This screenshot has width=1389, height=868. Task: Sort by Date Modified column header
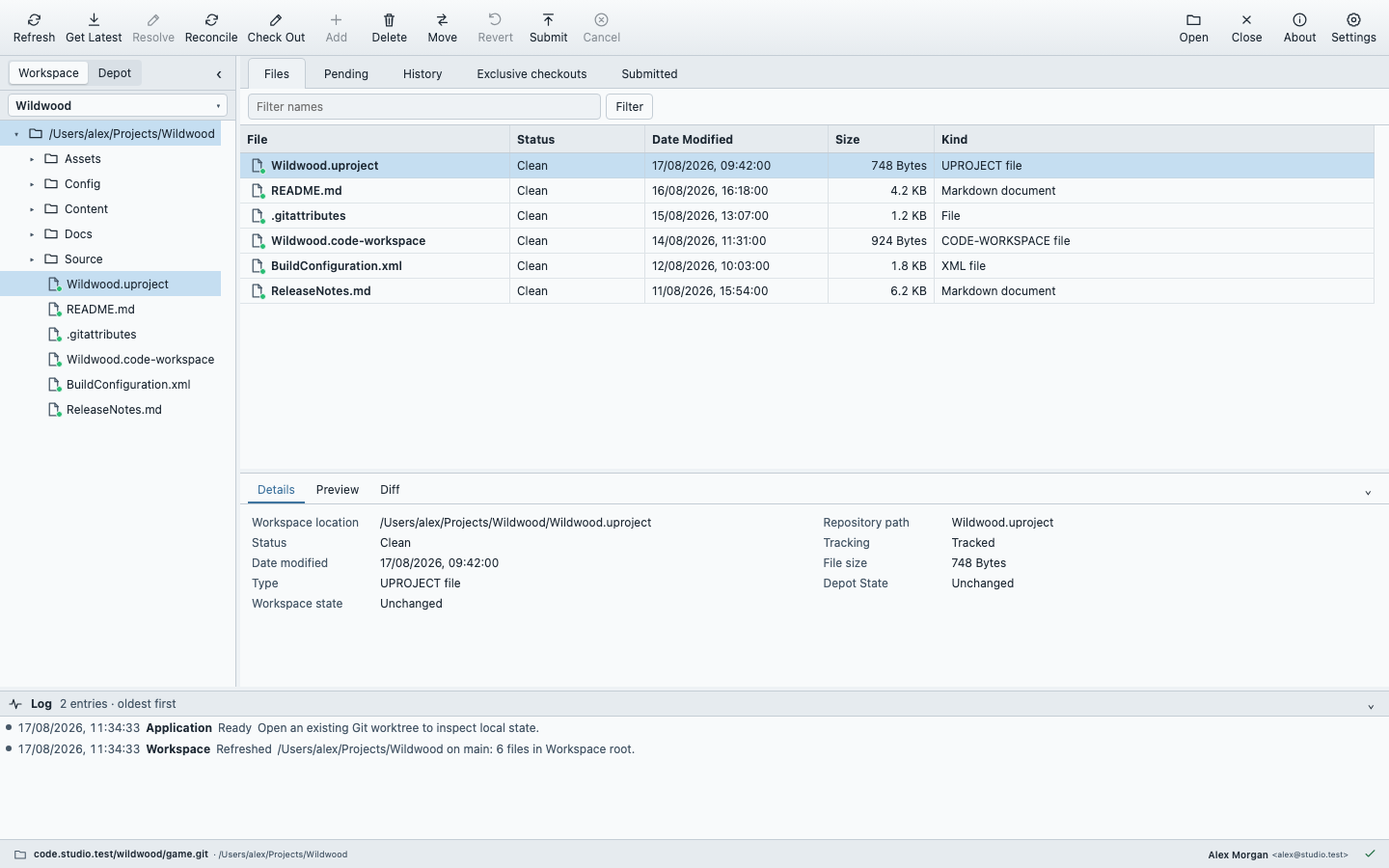pos(736,140)
